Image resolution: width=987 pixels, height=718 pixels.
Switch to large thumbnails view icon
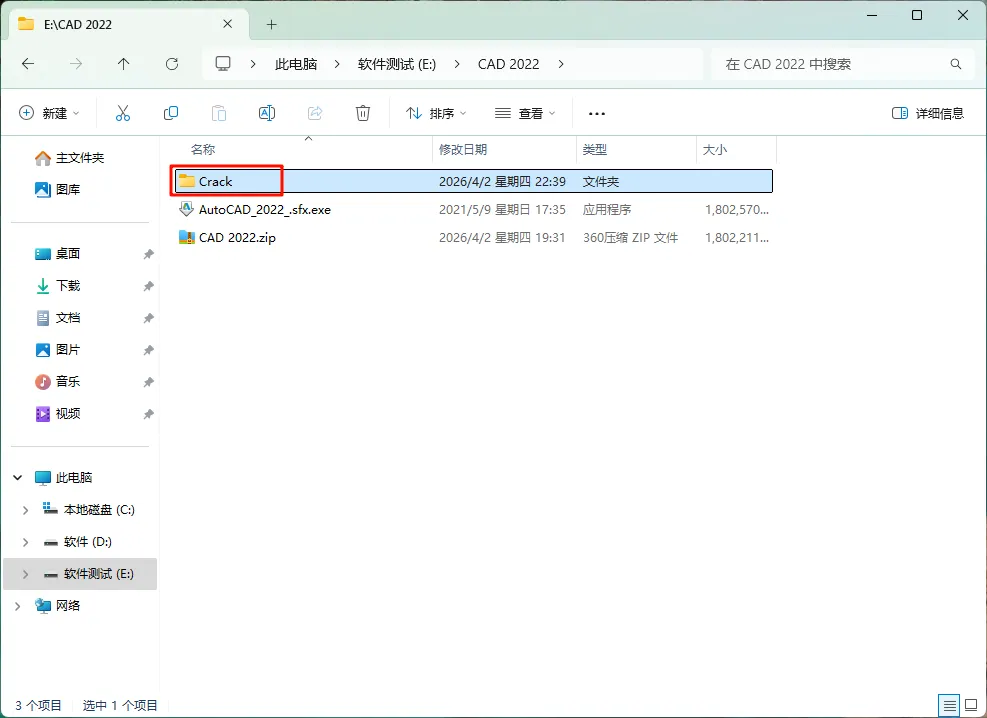pos(971,705)
